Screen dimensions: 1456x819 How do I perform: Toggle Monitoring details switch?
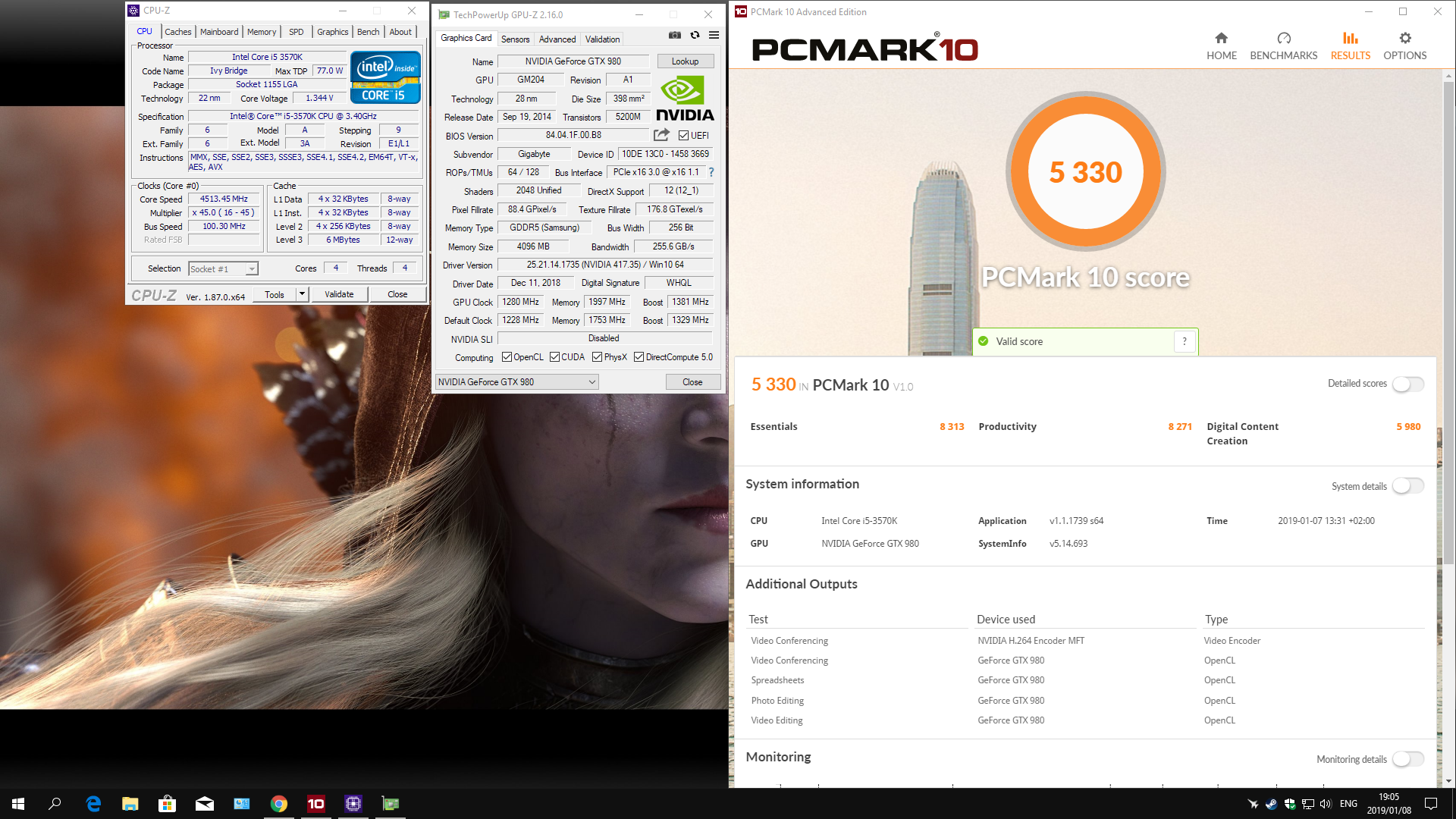click(x=1407, y=759)
